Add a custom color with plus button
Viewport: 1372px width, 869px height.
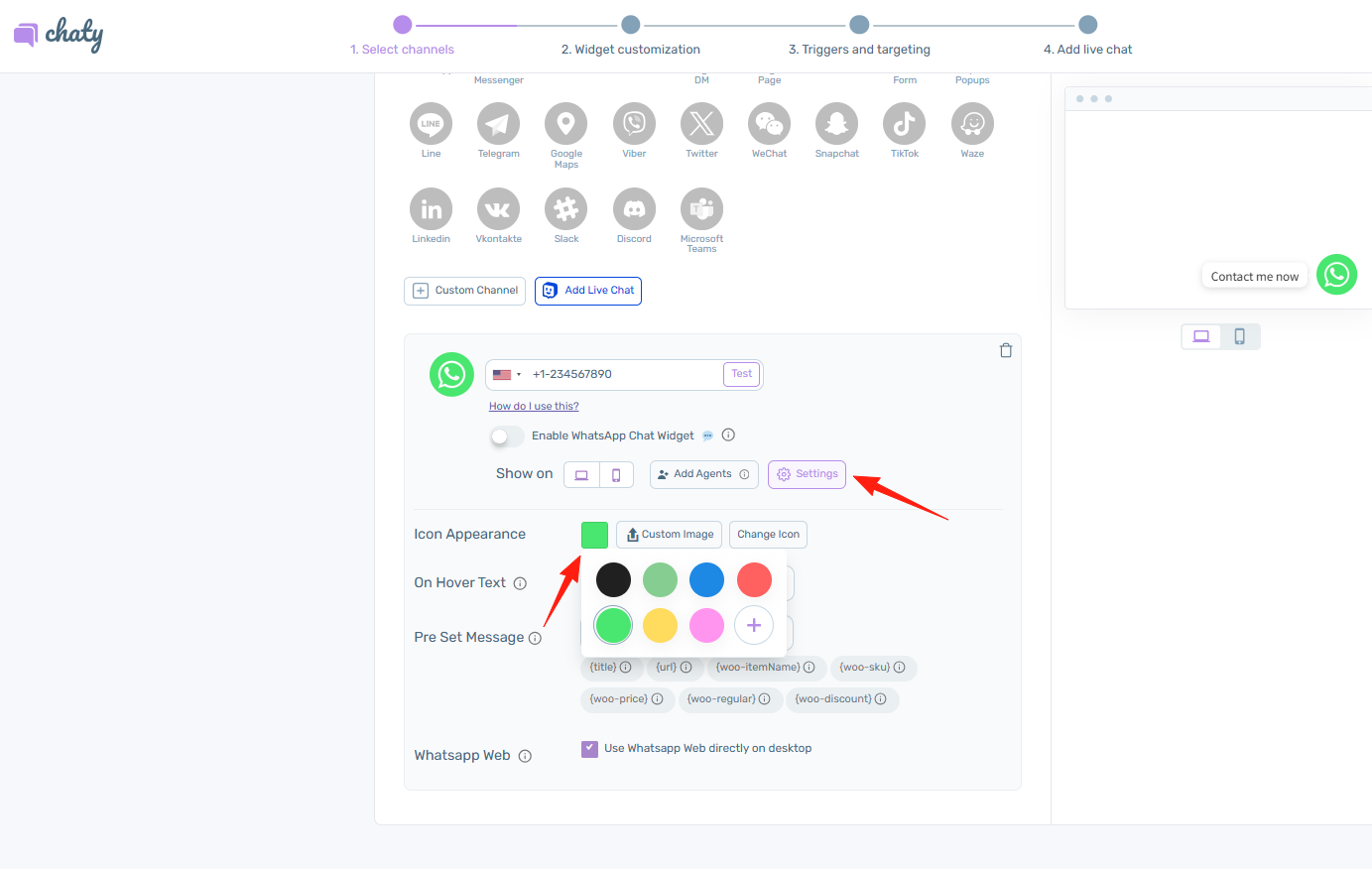[754, 625]
